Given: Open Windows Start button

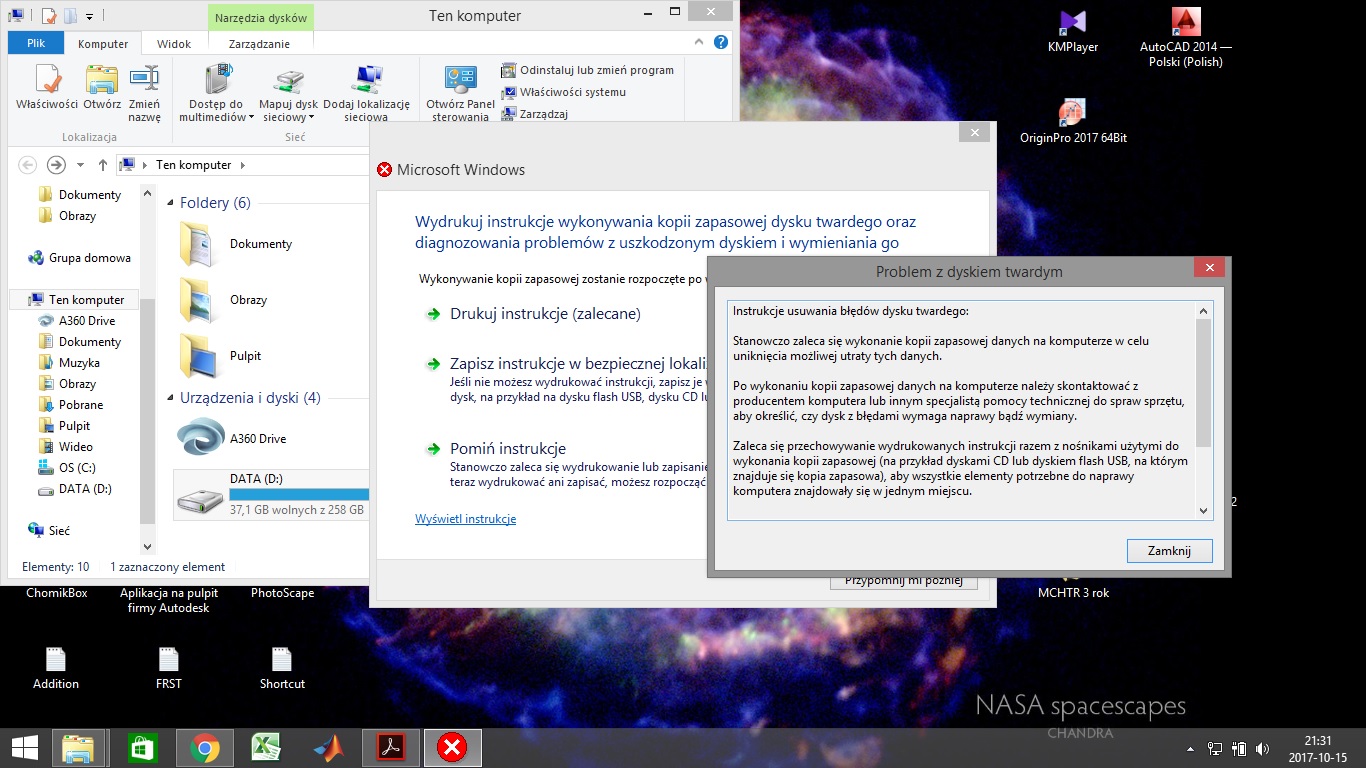Looking at the screenshot, I should [24, 747].
